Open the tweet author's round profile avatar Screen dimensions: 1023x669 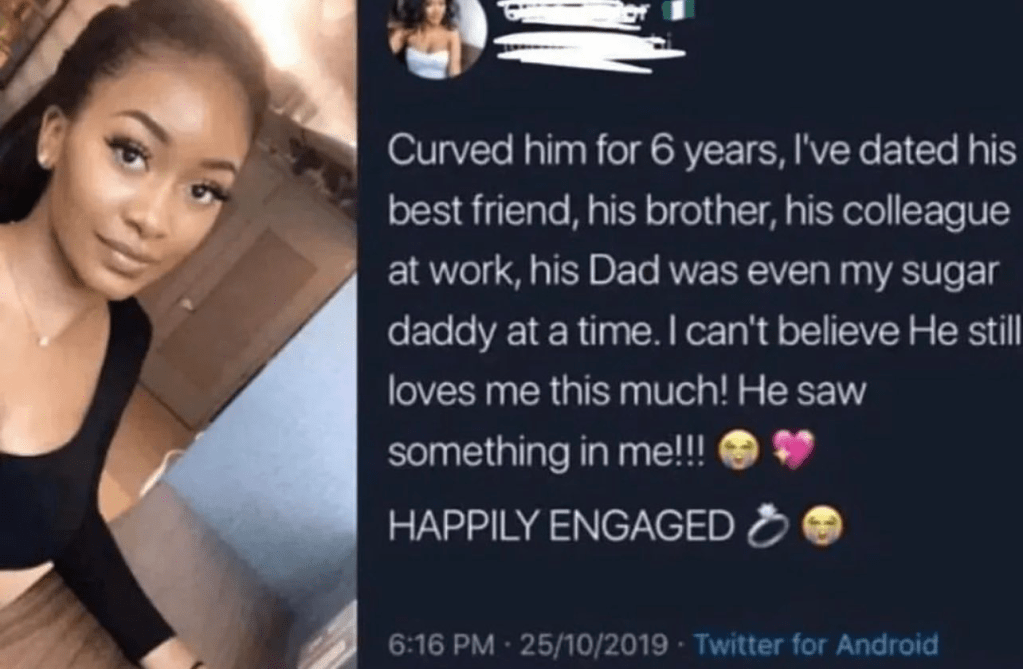[437, 34]
